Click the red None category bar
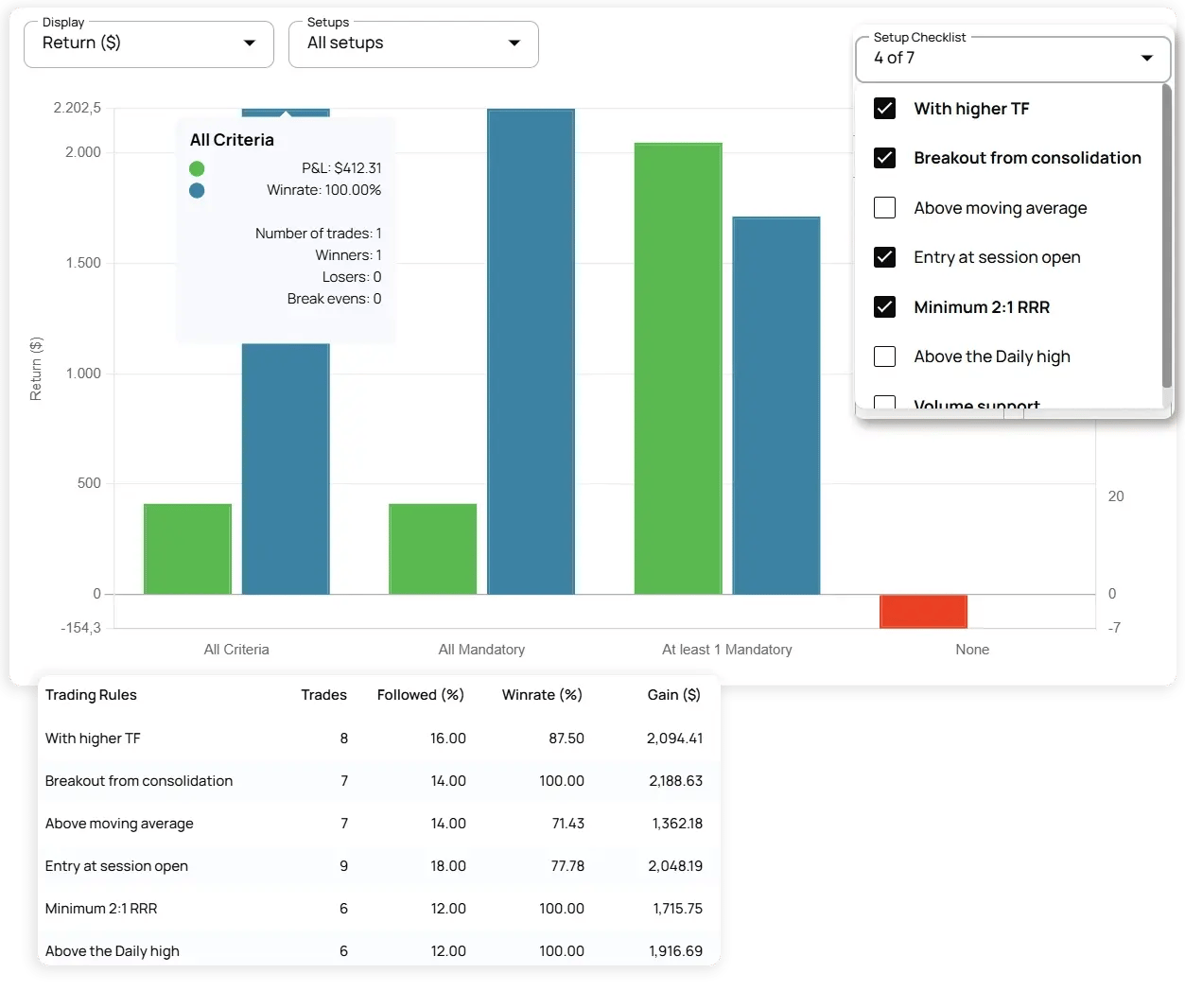 923,611
